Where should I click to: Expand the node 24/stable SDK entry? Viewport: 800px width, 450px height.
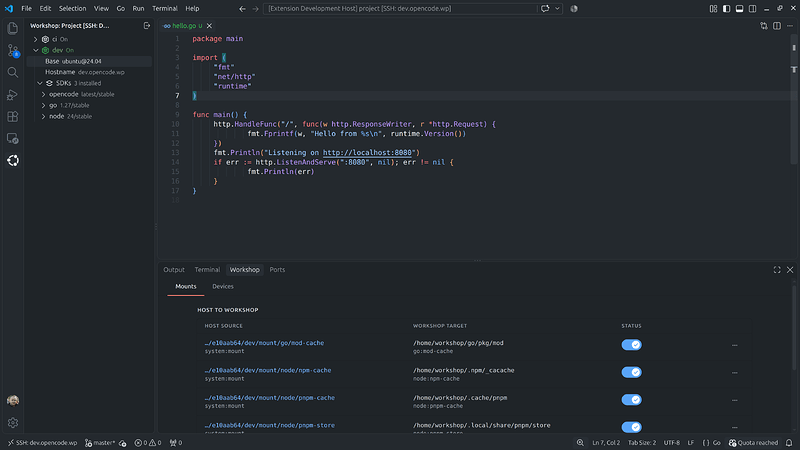(43, 116)
